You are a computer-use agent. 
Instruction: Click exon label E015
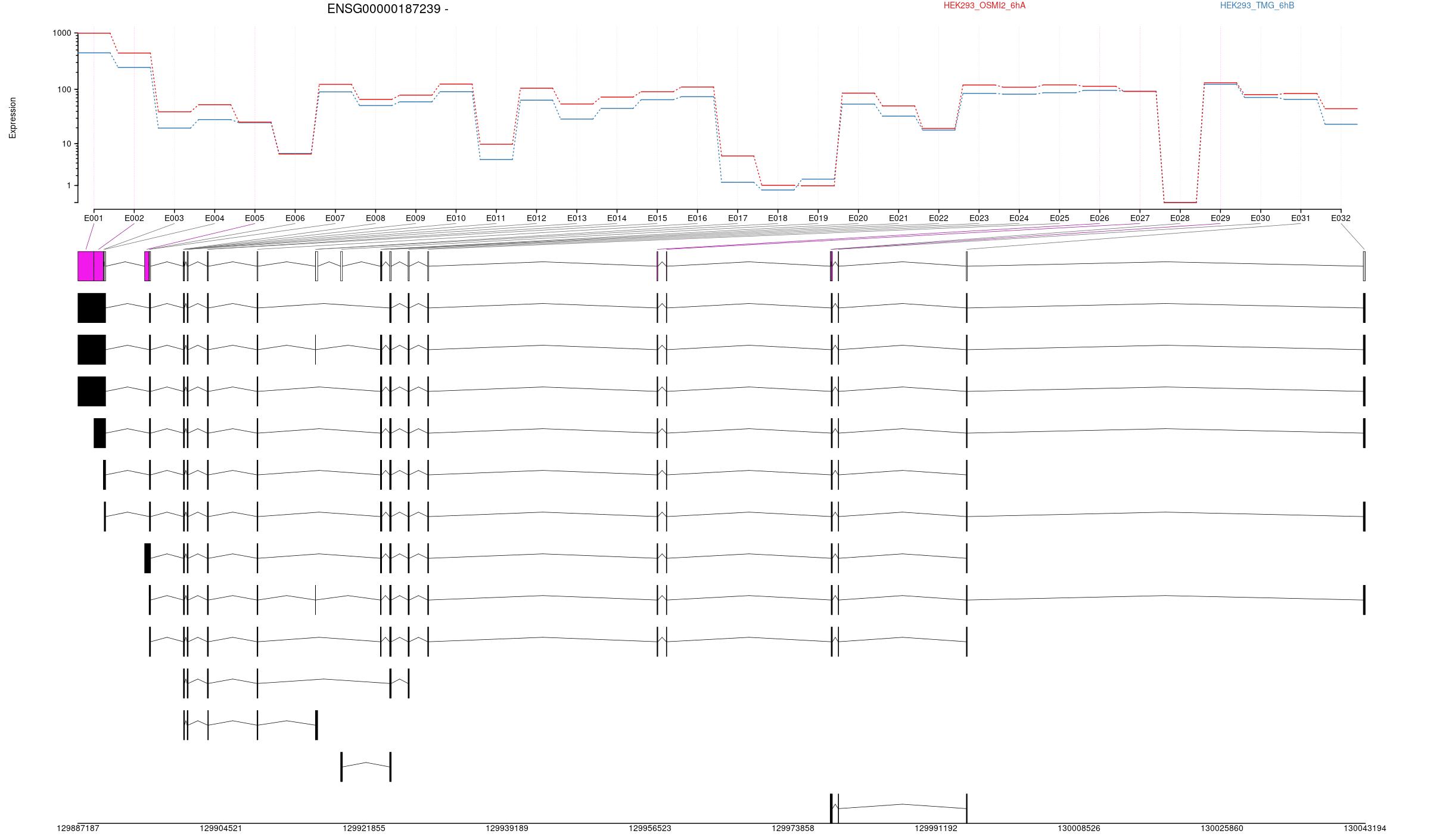pos(657,218)
